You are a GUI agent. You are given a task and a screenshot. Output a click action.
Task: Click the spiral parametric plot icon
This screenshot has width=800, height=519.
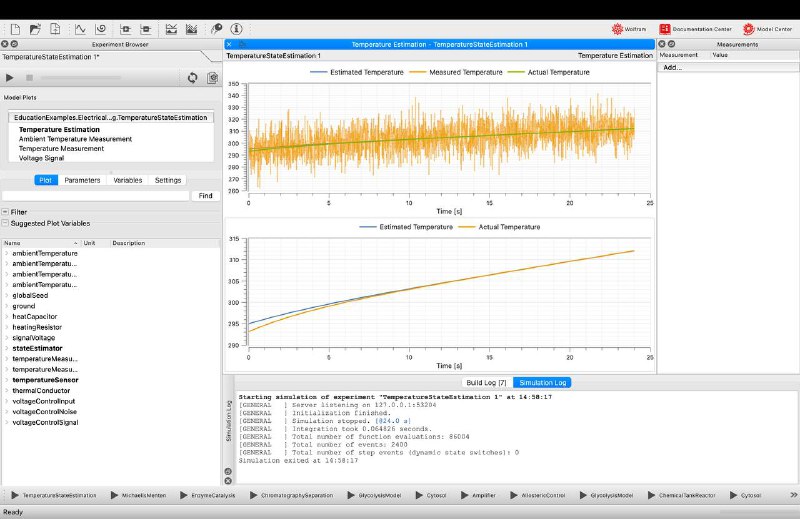[101, 29]
